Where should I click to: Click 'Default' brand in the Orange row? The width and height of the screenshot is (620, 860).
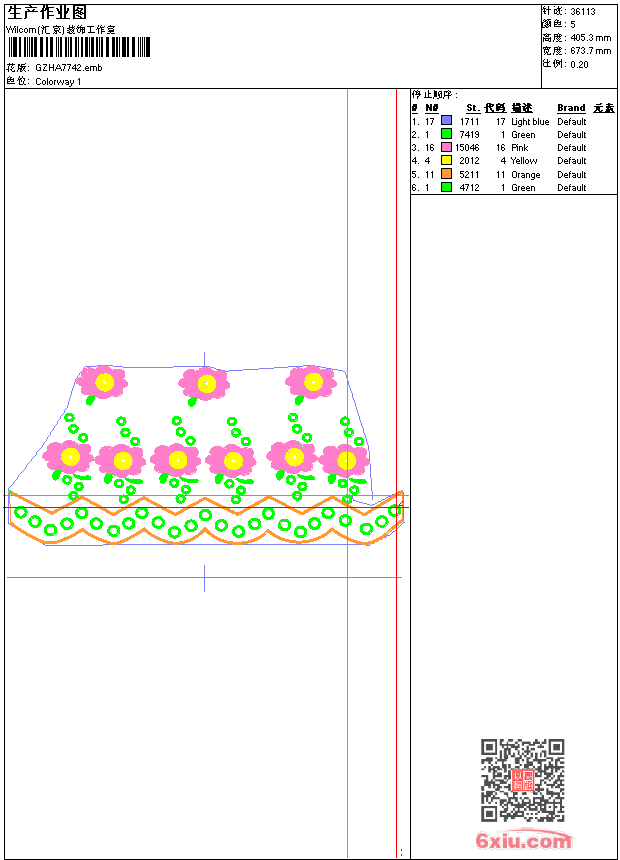coord(572,175)
